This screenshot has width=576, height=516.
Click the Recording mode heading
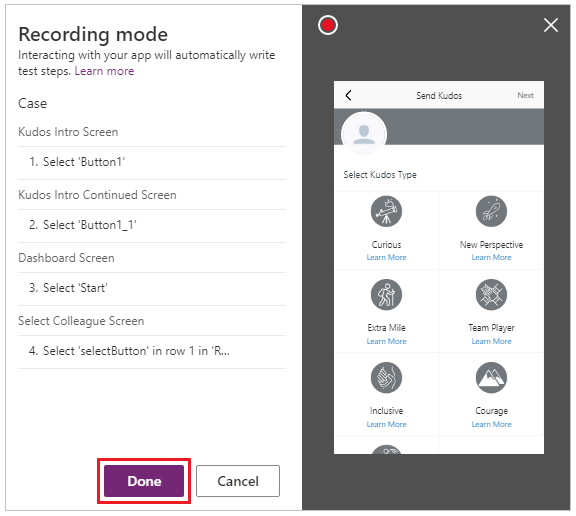point(93,35)
